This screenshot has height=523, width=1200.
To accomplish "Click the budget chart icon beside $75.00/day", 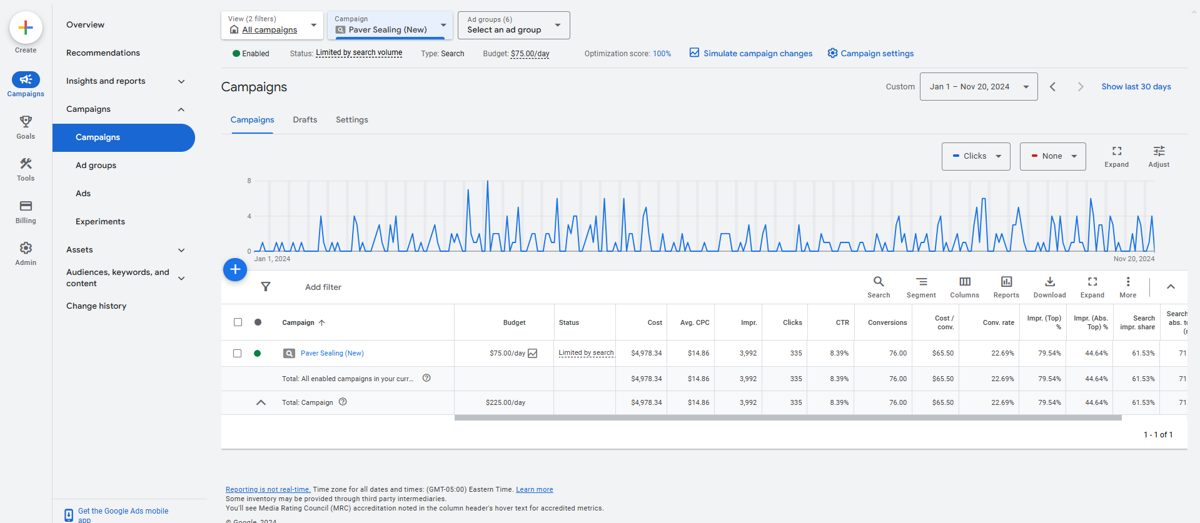I will click(533, 353).
